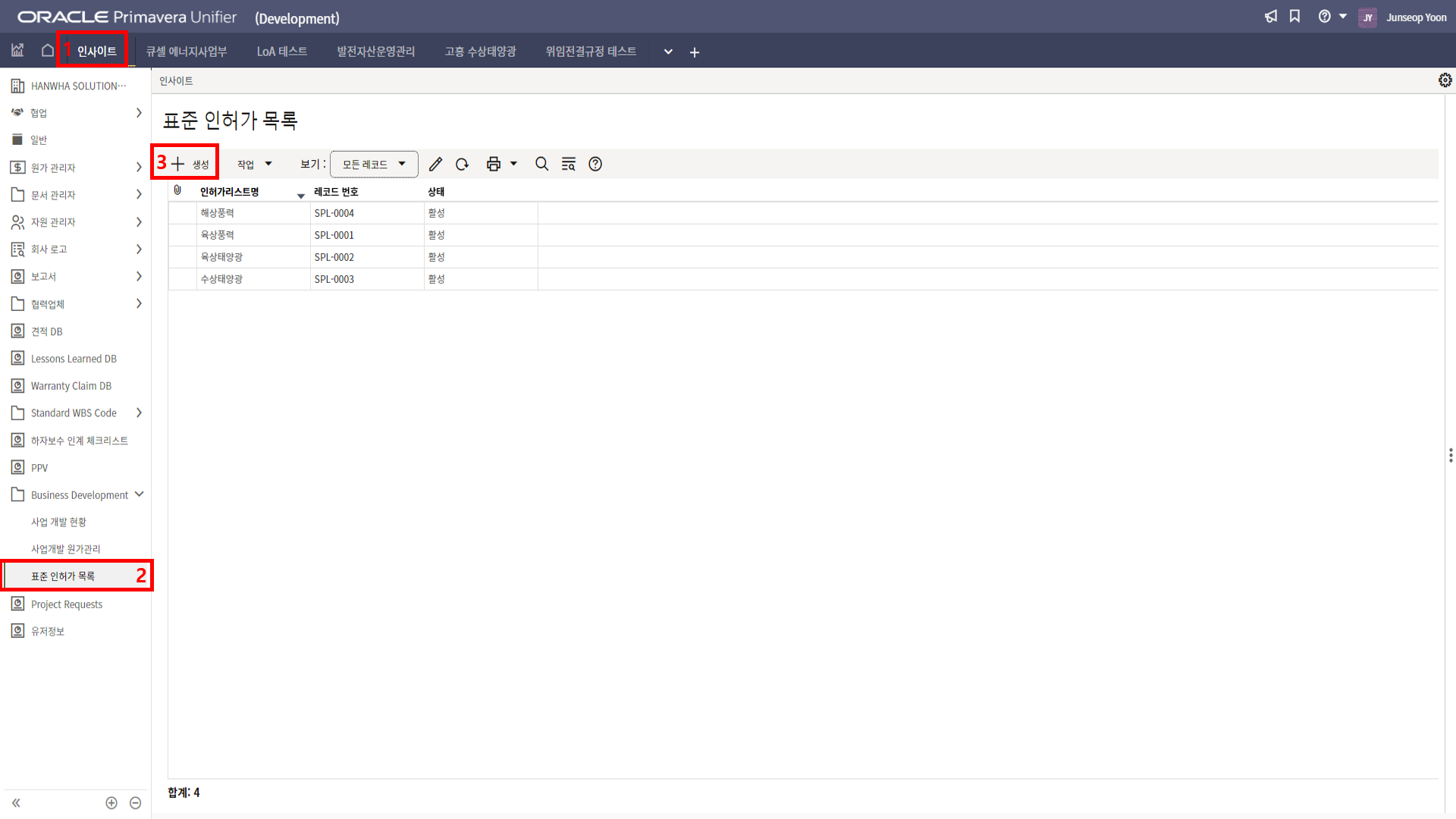Refresh the record list
This screenshot has height=819, width=1456.
click(x=462, y=164)
